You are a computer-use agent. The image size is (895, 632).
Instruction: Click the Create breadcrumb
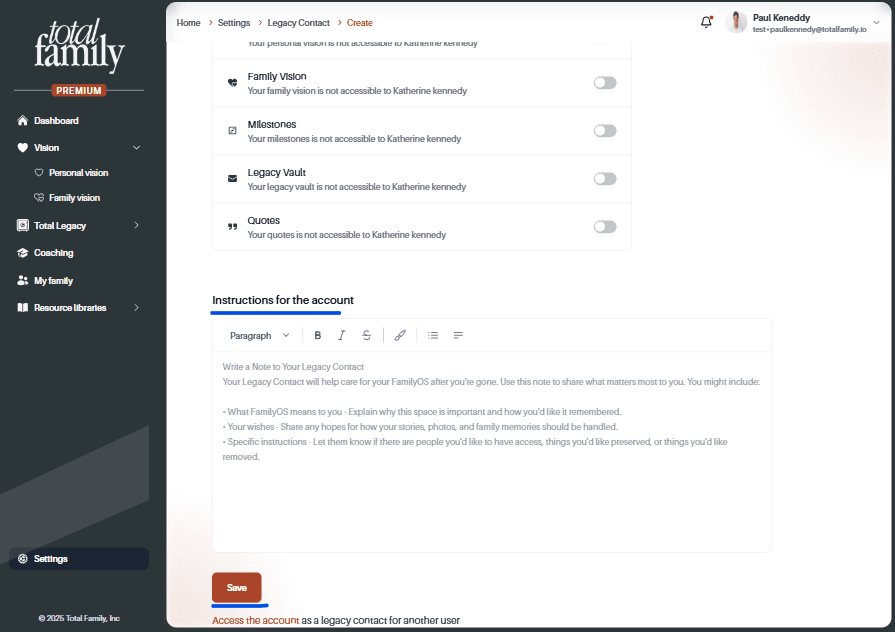pos(360,23)
